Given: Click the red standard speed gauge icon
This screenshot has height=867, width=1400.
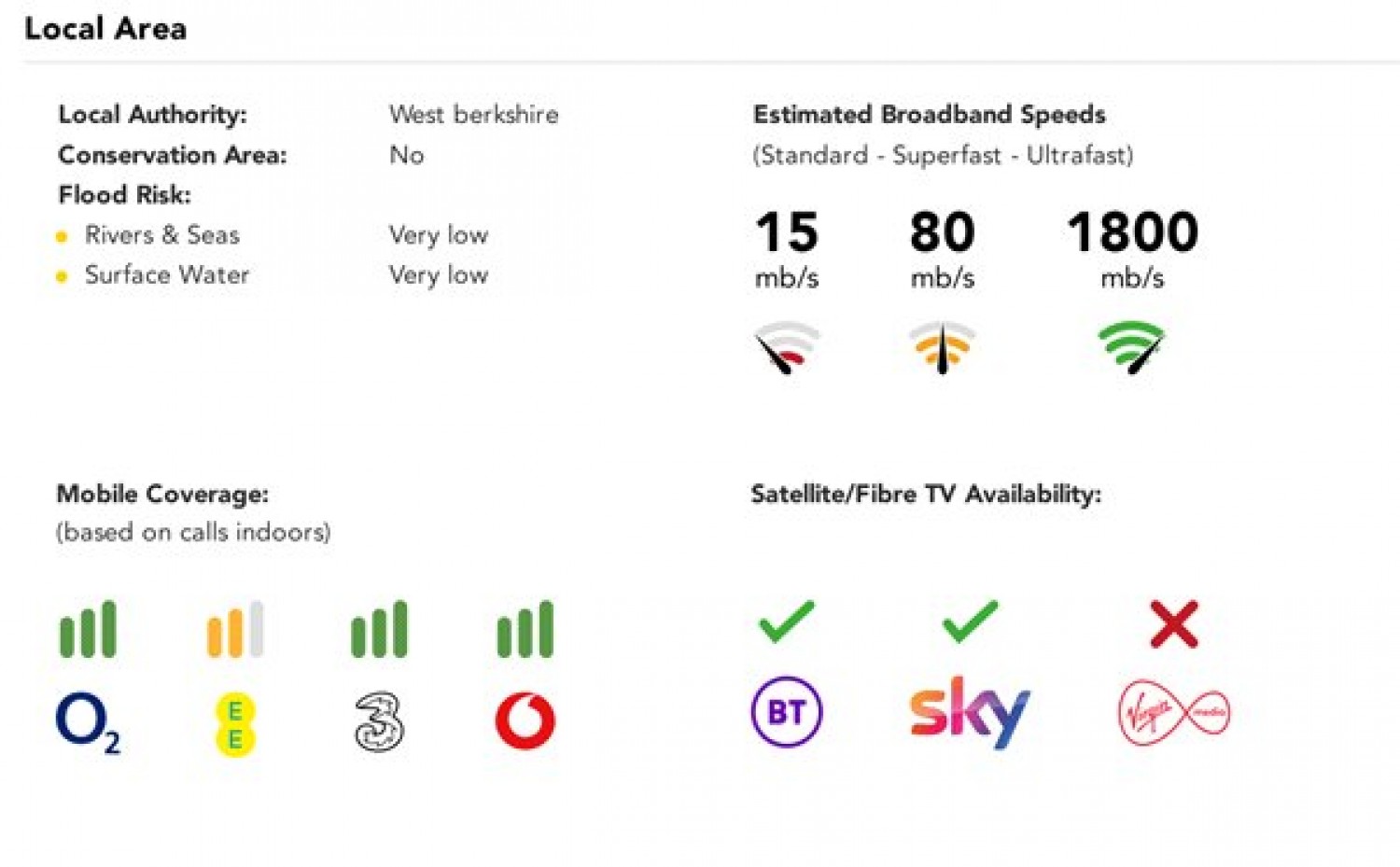Looking at the screenshot, I should 787,347.
